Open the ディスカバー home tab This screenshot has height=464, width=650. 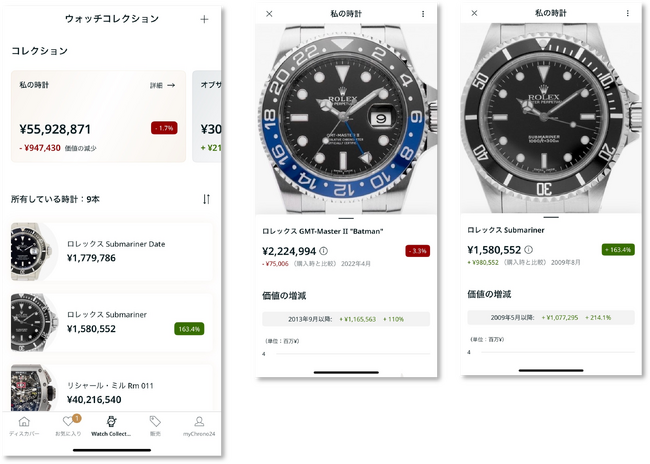[24, 426]
